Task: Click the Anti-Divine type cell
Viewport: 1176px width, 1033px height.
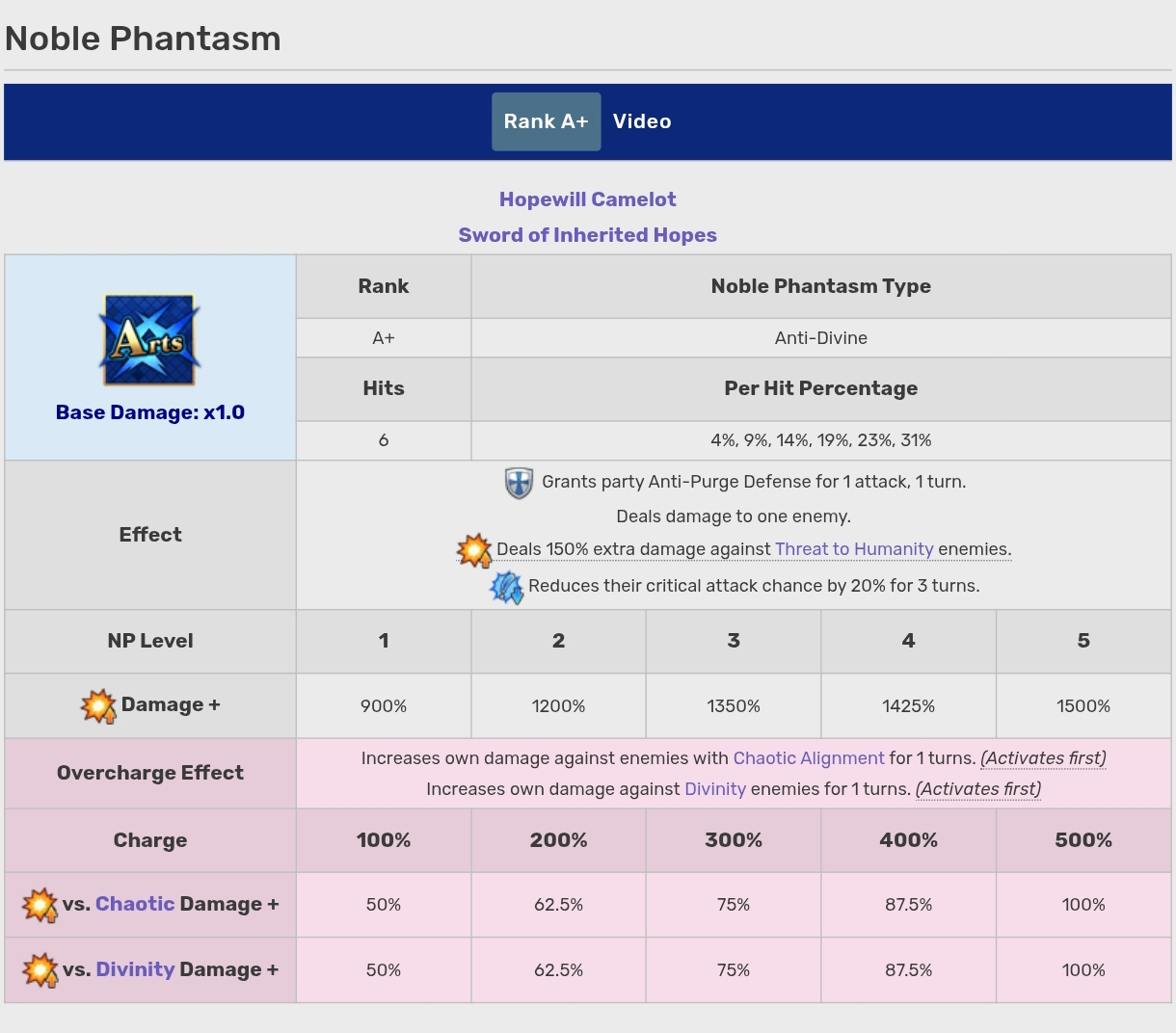Action: pos(821,338)
